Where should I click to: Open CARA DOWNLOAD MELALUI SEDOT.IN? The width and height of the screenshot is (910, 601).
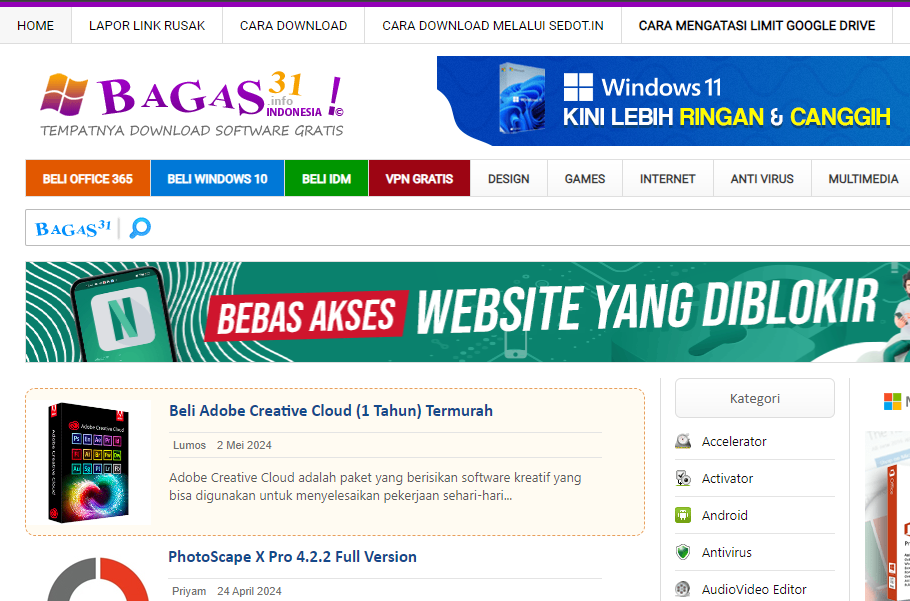[x=493, y=26]
